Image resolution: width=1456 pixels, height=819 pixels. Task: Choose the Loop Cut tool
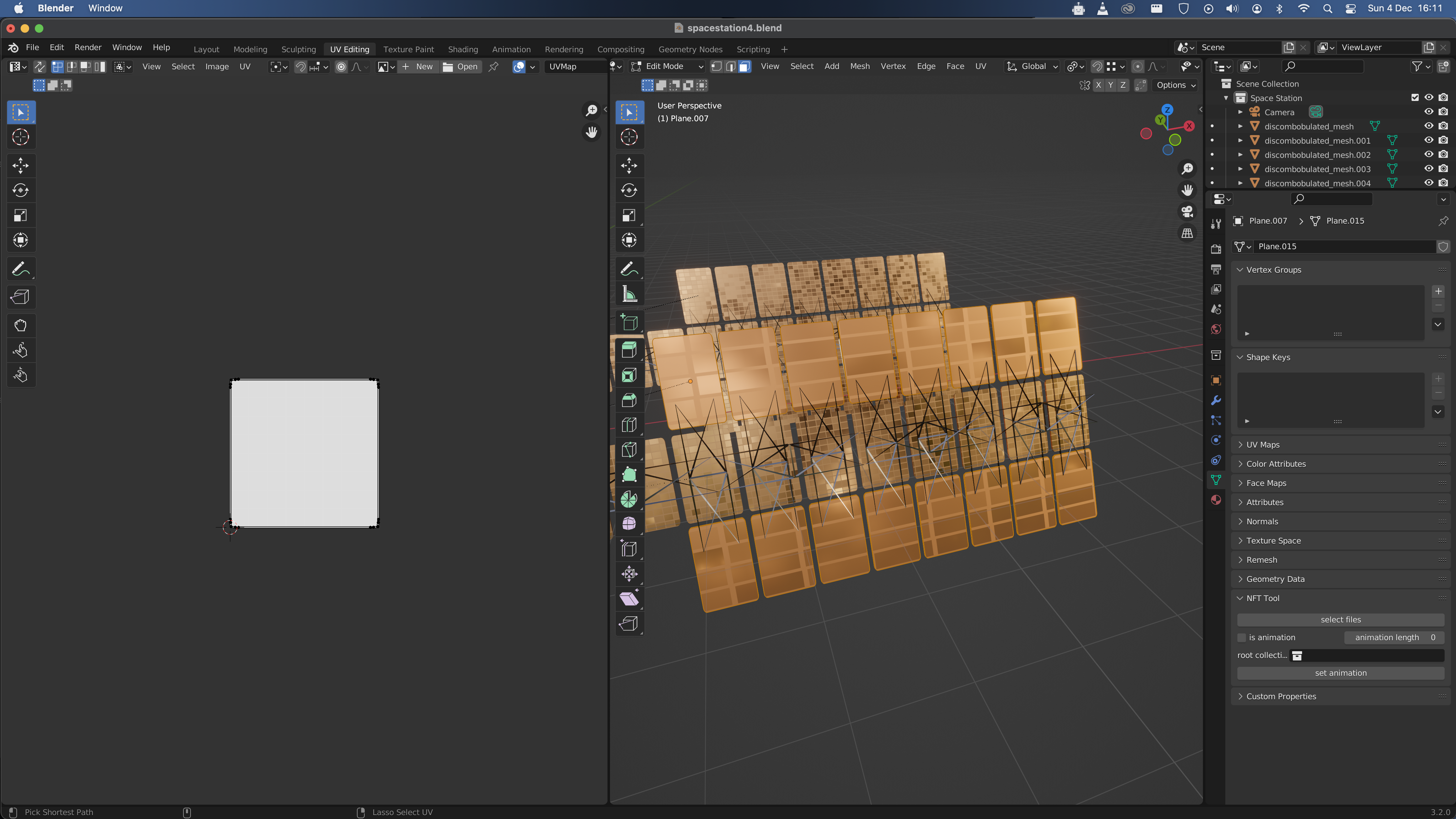(629, 424)
